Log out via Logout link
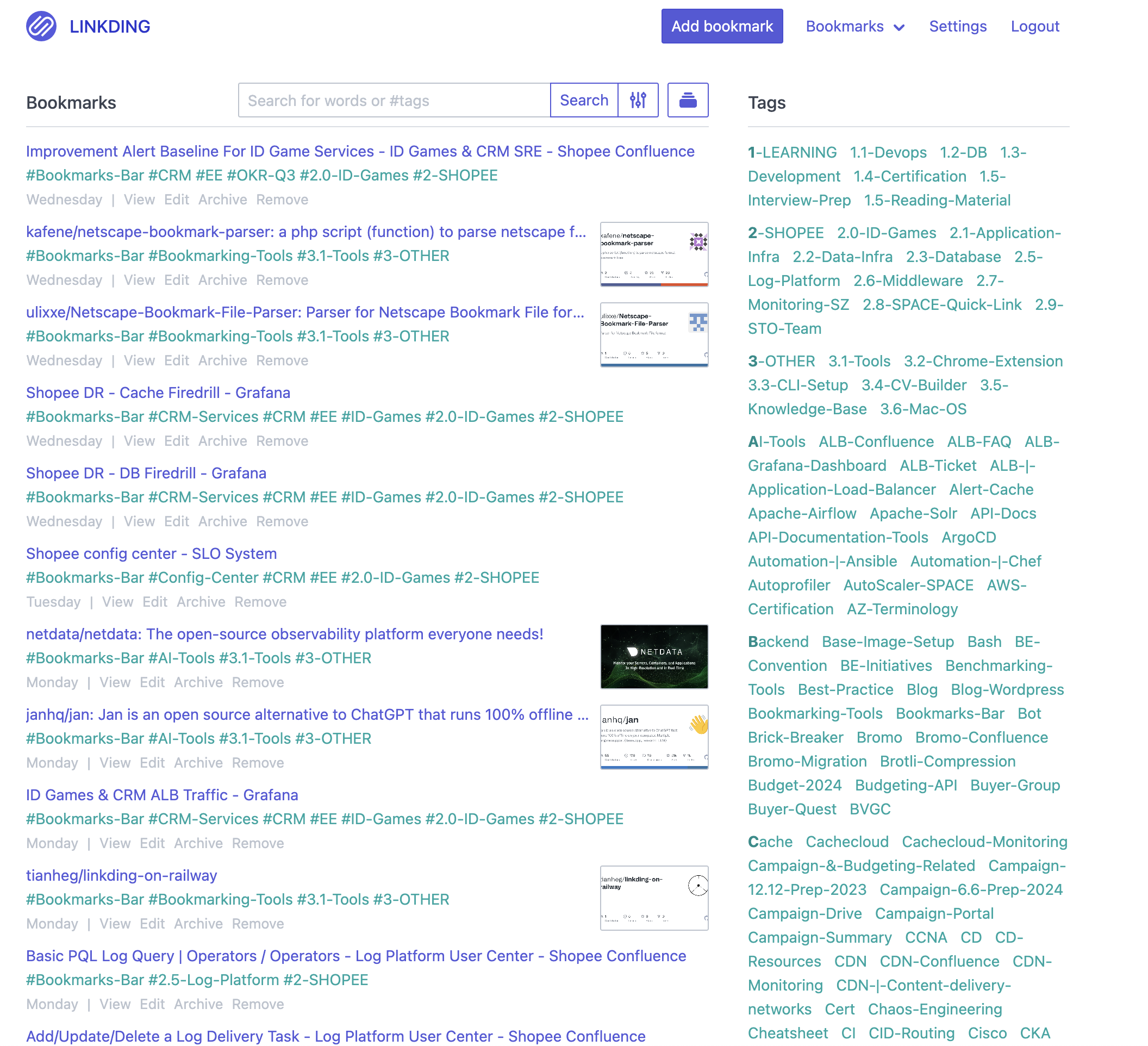1148x1046 pixels. (x=1035, y=26)
